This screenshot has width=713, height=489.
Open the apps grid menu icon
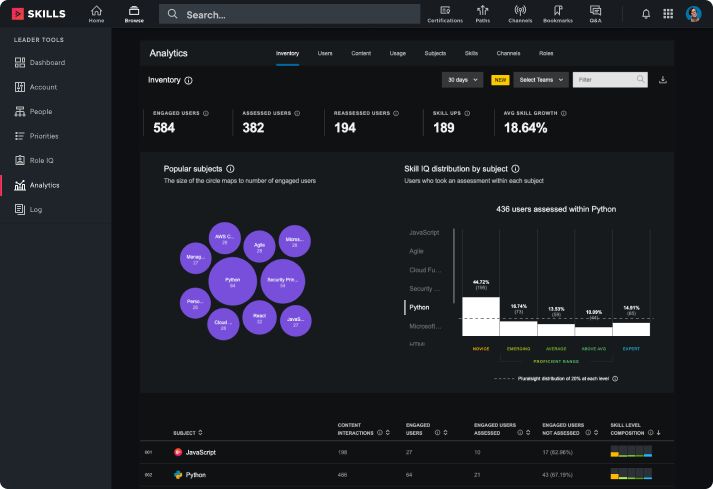pyautogui.click(x=668, y=14)
